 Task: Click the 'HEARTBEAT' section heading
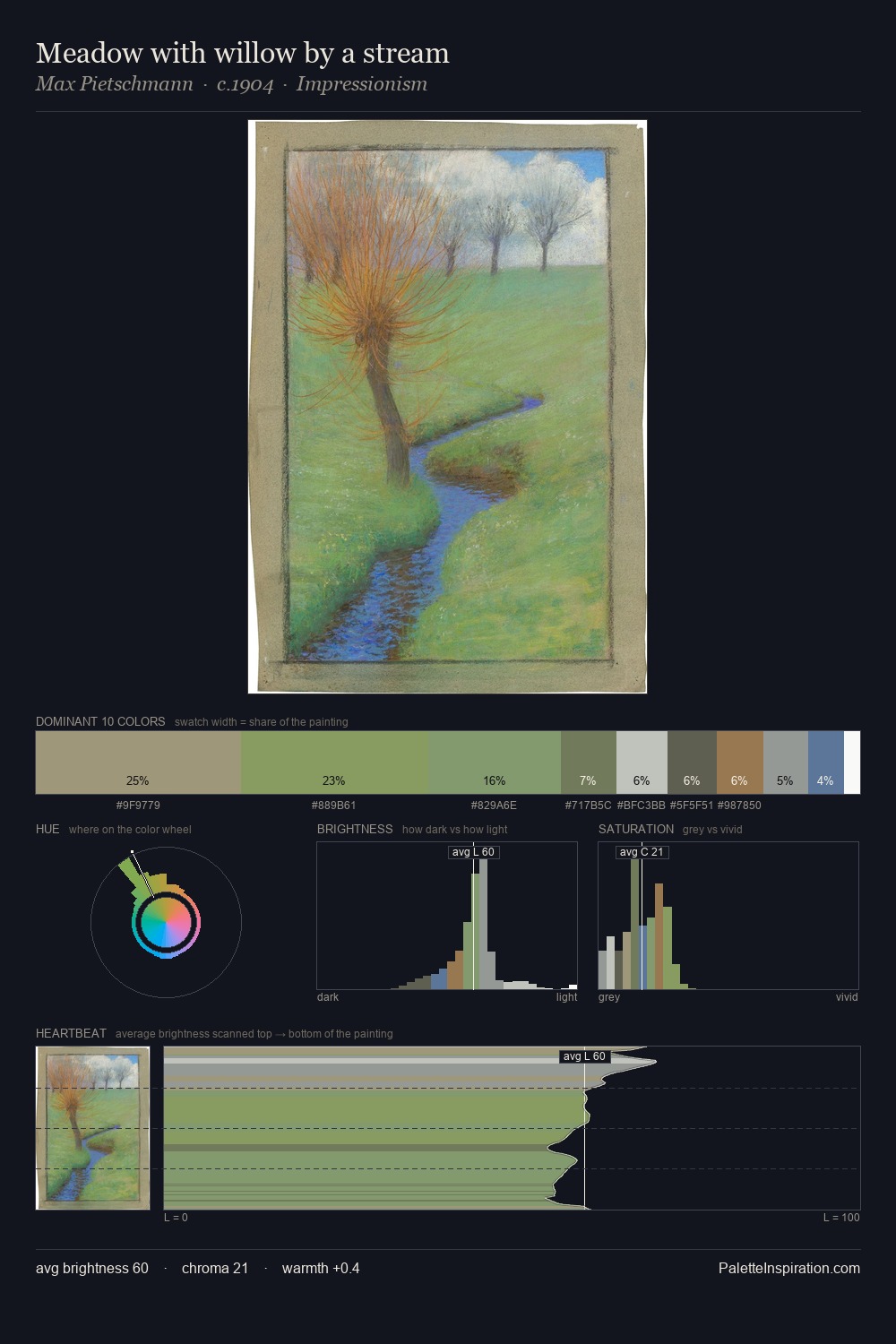click(71, 1033)
